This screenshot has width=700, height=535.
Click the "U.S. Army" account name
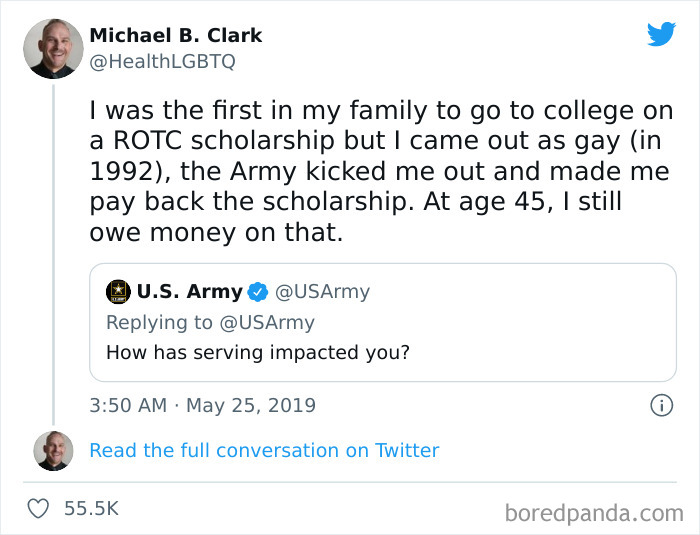pyautogui.click(x=189, y=292)
